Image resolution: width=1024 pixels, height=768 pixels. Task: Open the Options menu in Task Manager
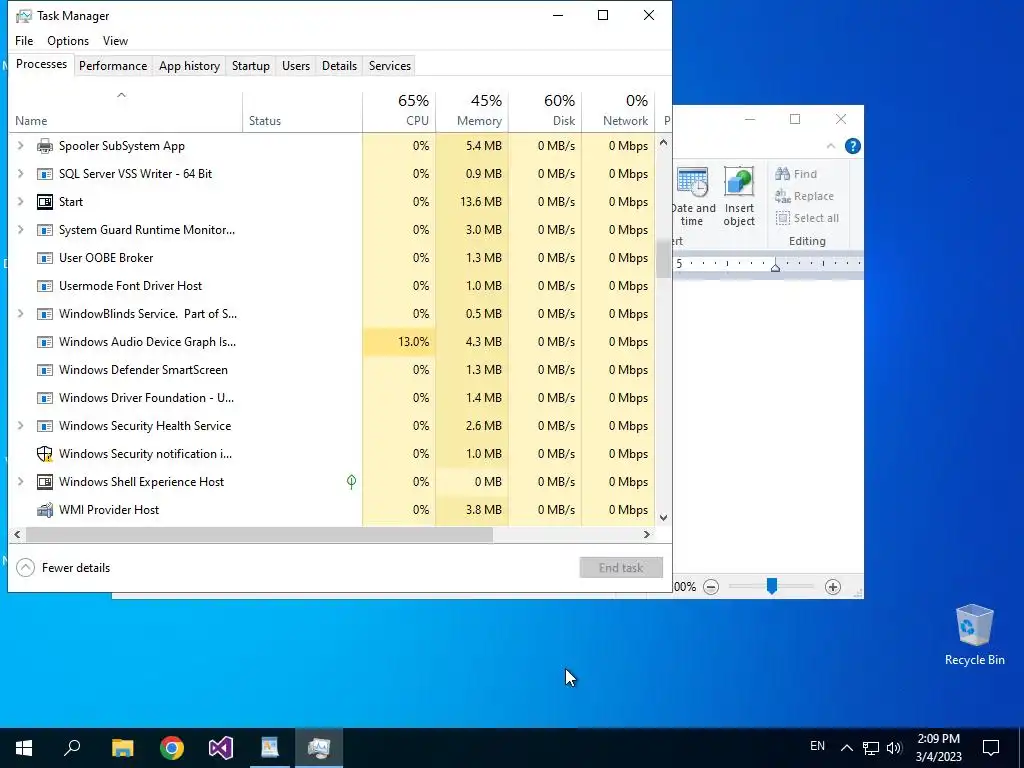[x=68, y=40]
